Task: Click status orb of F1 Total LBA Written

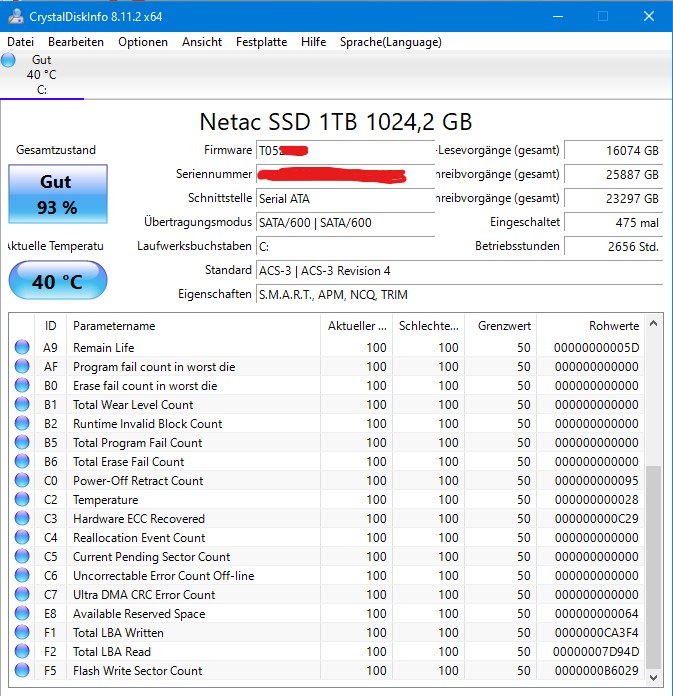Action: [x=22, y=632]
